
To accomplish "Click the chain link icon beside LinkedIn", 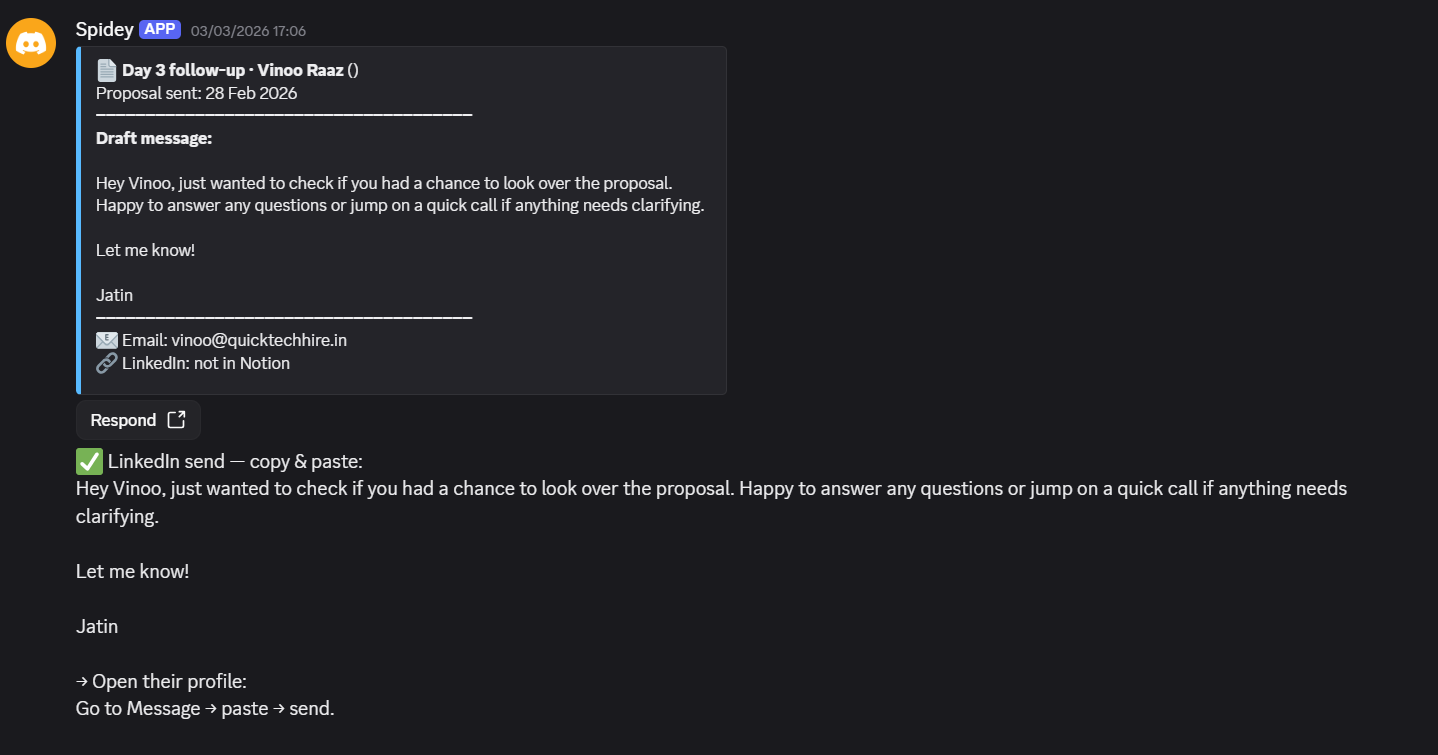I will (x=107, y=363).
